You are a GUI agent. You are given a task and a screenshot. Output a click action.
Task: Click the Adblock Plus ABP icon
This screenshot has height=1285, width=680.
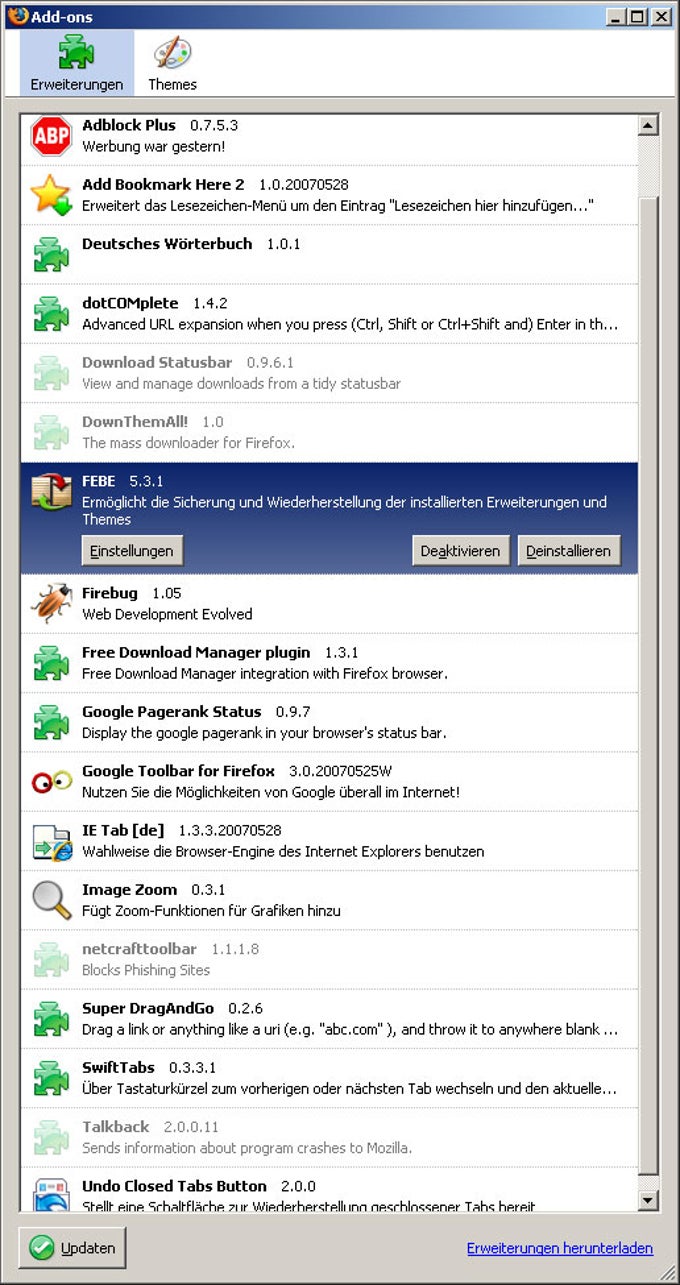pos(51,136)
